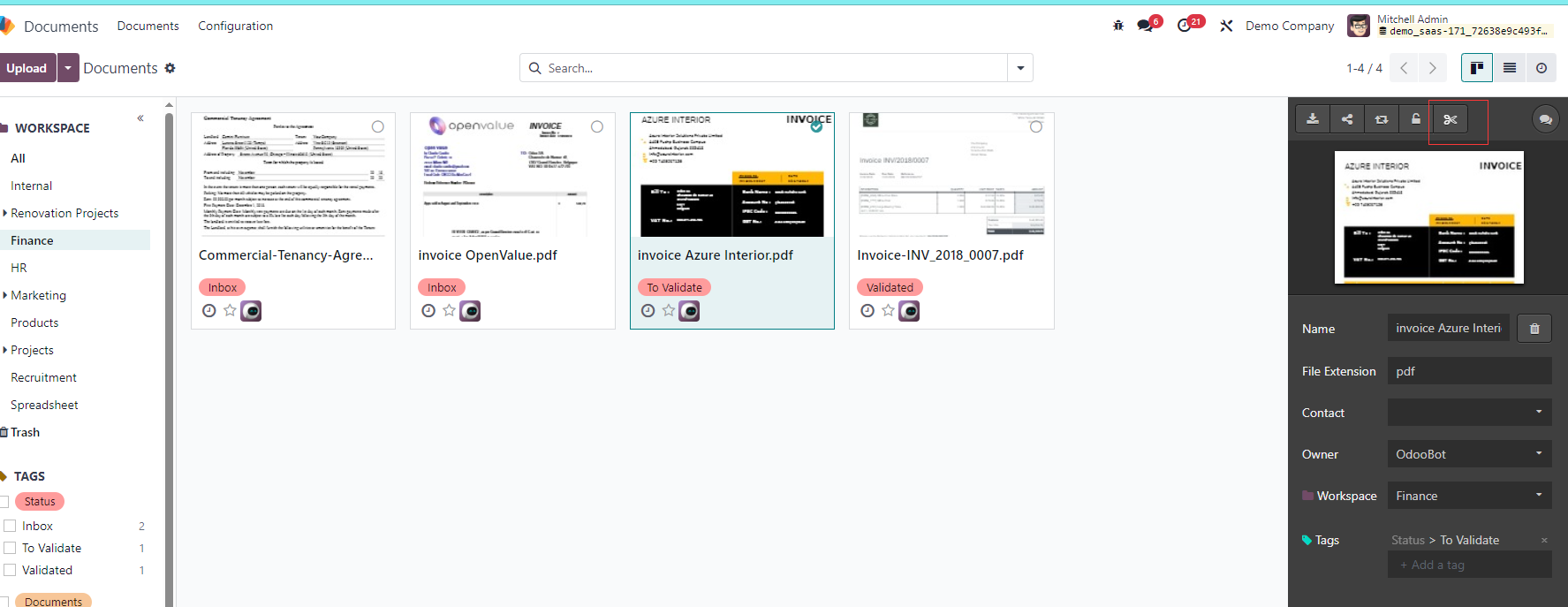Open the Contact dropdown field
The image size is (1568, 607).
(1469, 412)
